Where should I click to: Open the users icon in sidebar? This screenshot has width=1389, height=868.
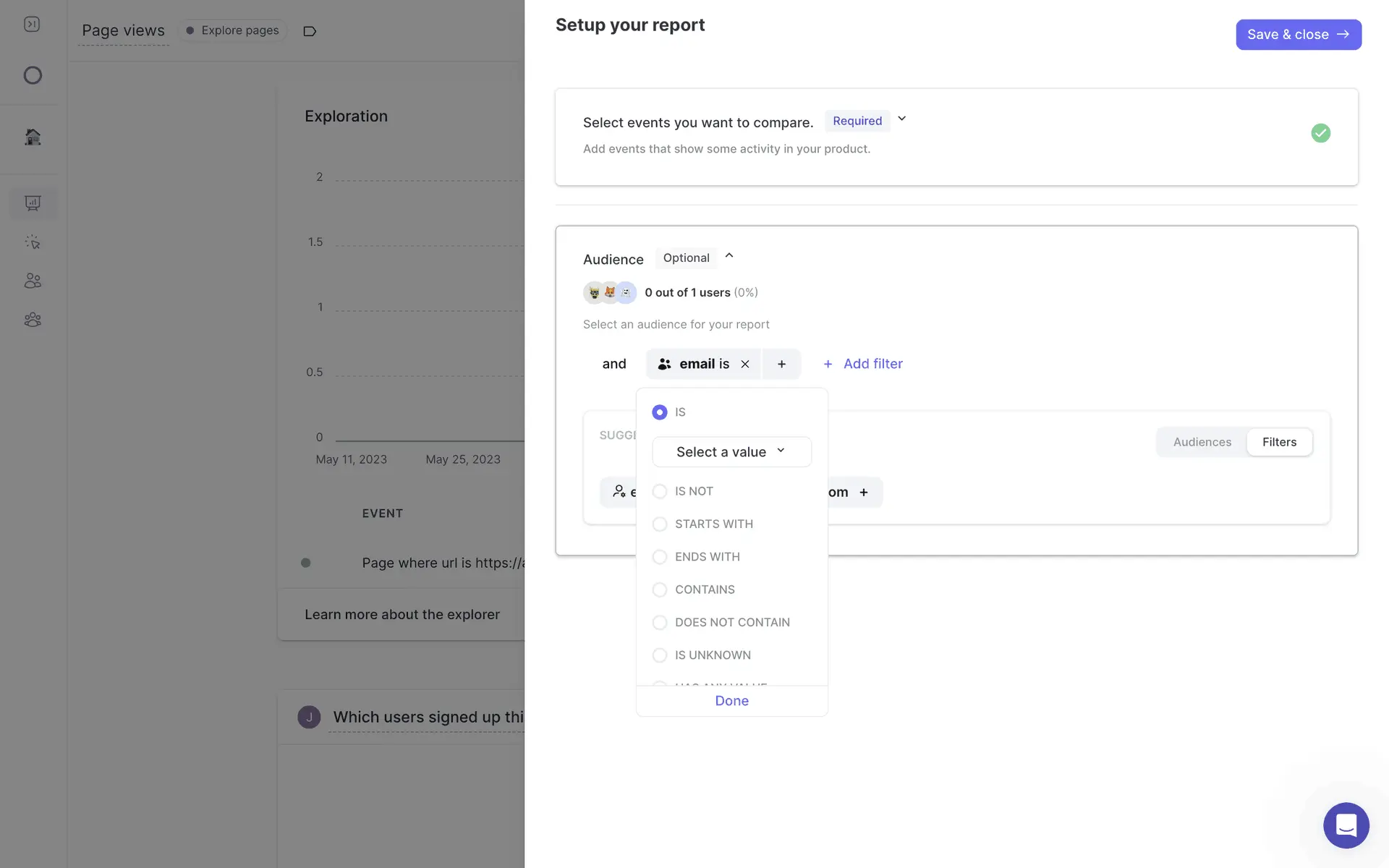(33, 281)
